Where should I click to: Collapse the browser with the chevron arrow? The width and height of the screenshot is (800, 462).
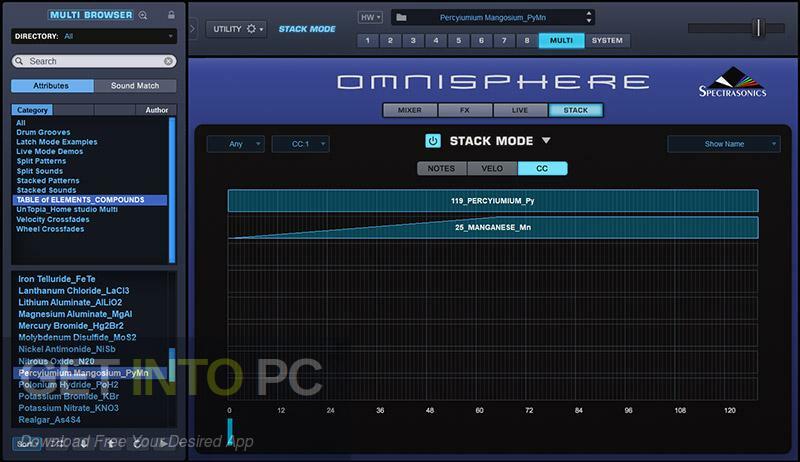point(192,29)
